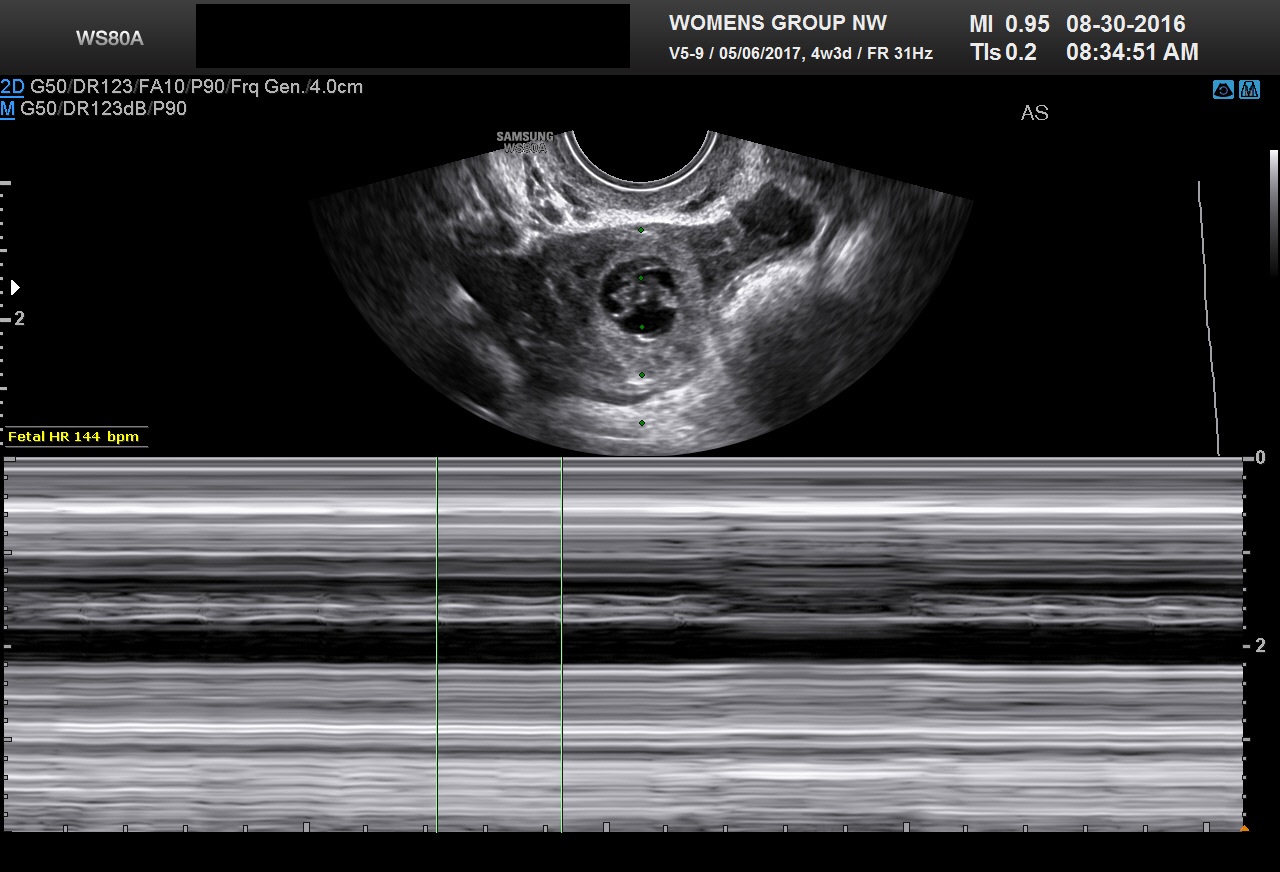This screenshot has width=1280, height=872.
Task: Click the 2D image rotate icon
Action: tap(1223, 90)
